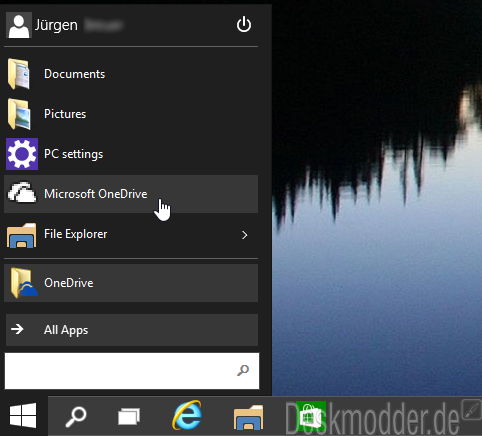Open Task View from taskbar
This screenshot has height=436, width=482.
tap(129, 417)
